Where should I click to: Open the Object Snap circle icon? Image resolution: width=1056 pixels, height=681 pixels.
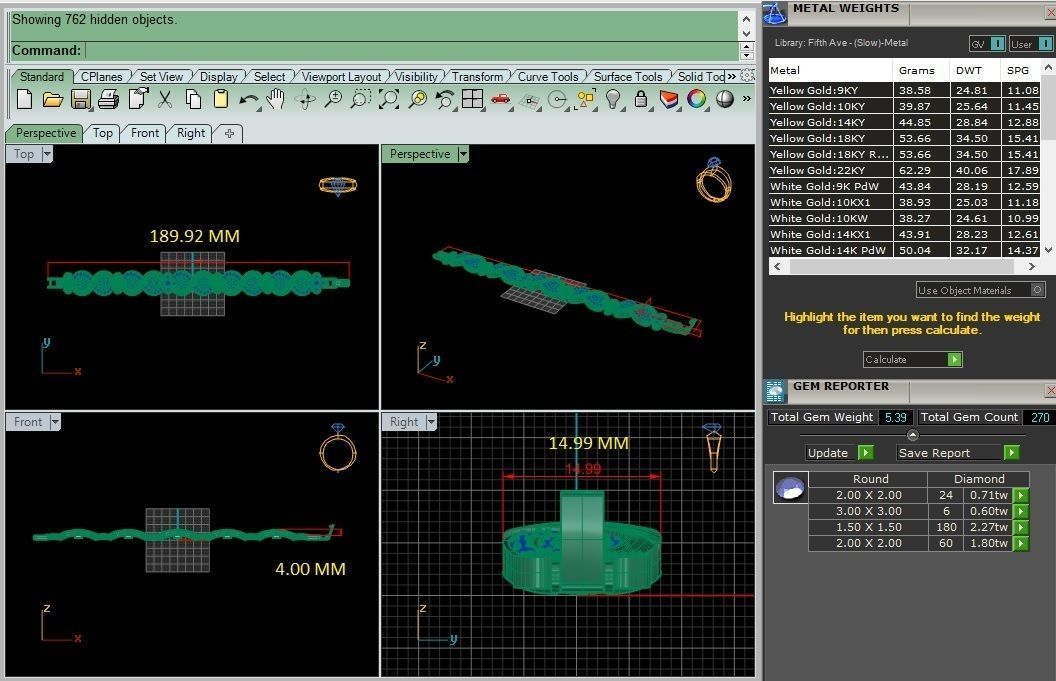click(x=558, y=100)
